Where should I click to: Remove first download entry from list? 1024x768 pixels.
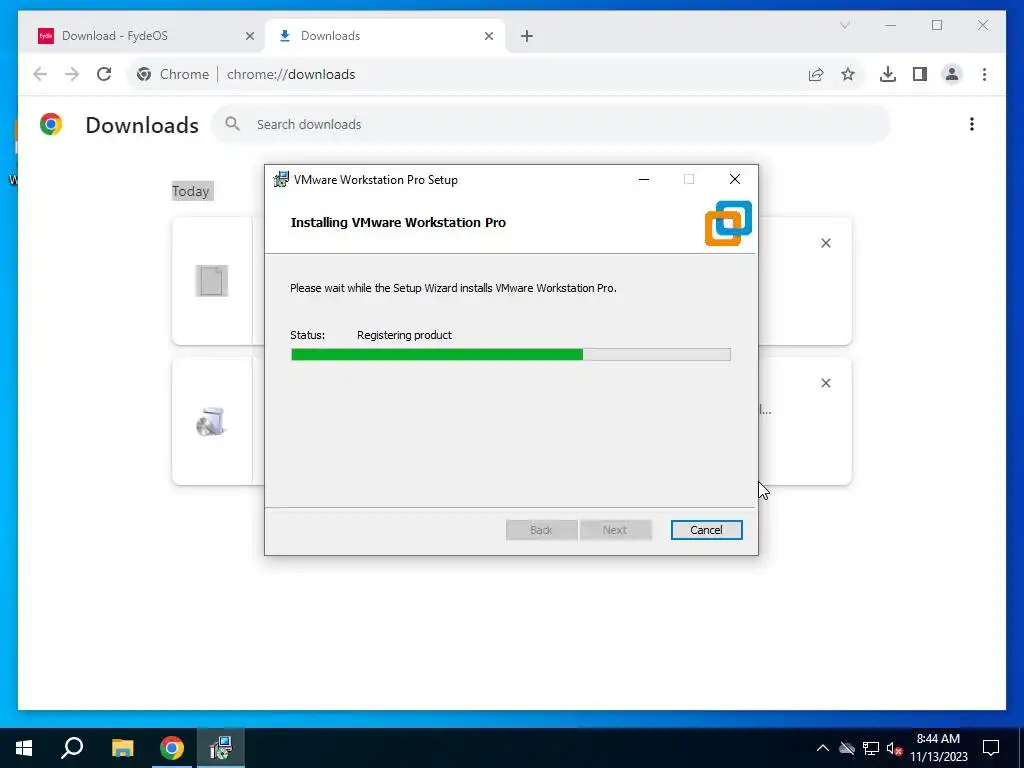(x=825, y=243)
